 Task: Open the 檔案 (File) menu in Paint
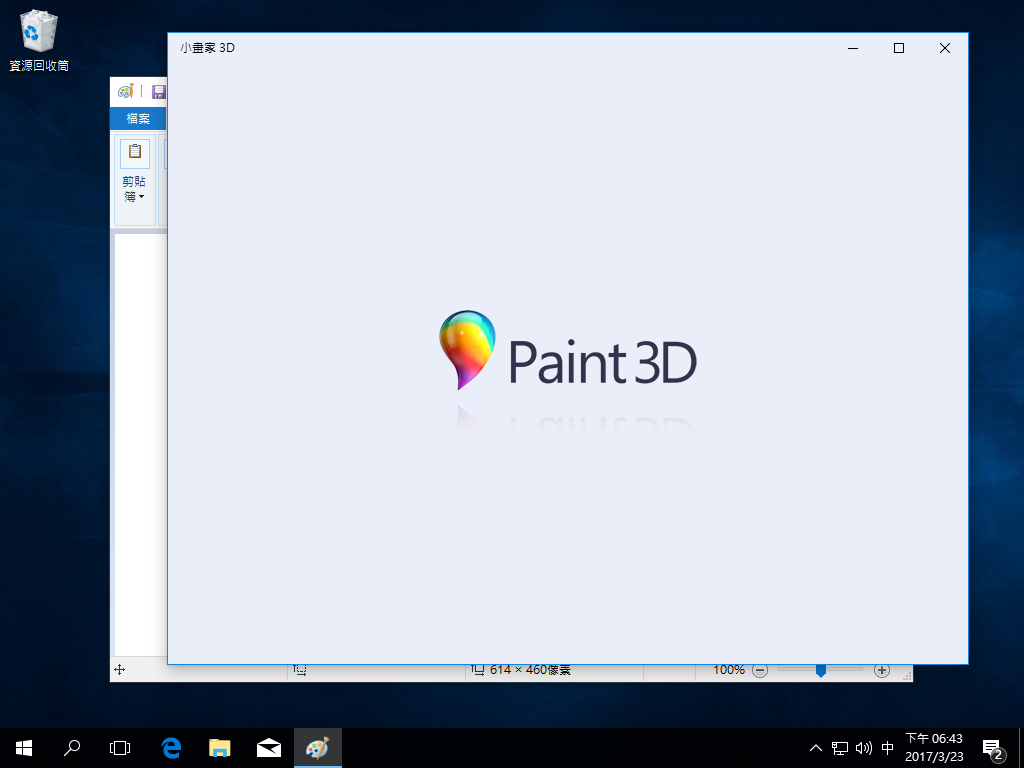coord(138,119)
